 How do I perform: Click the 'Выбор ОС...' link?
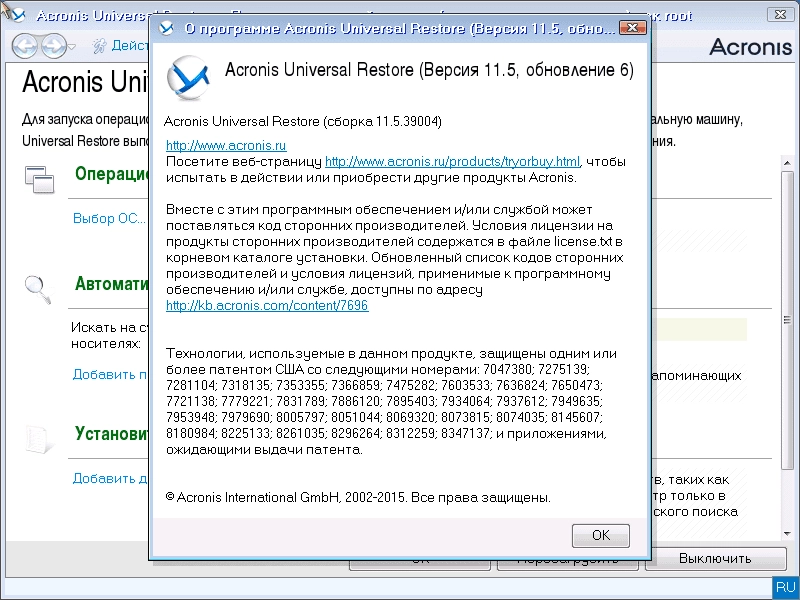click(109, 218)
